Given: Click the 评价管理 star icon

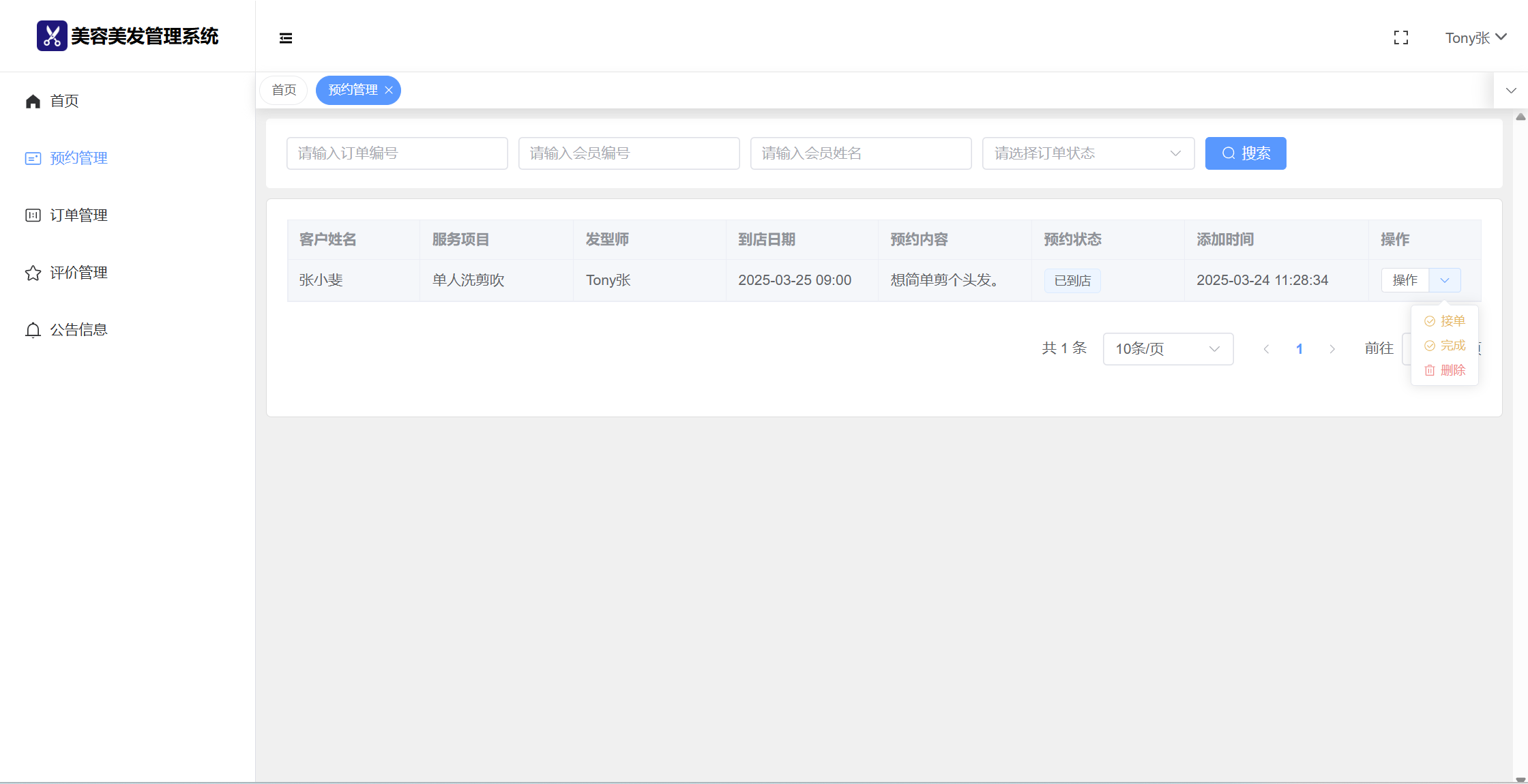Looking at the screenshot, I should (x=33, y=273).
